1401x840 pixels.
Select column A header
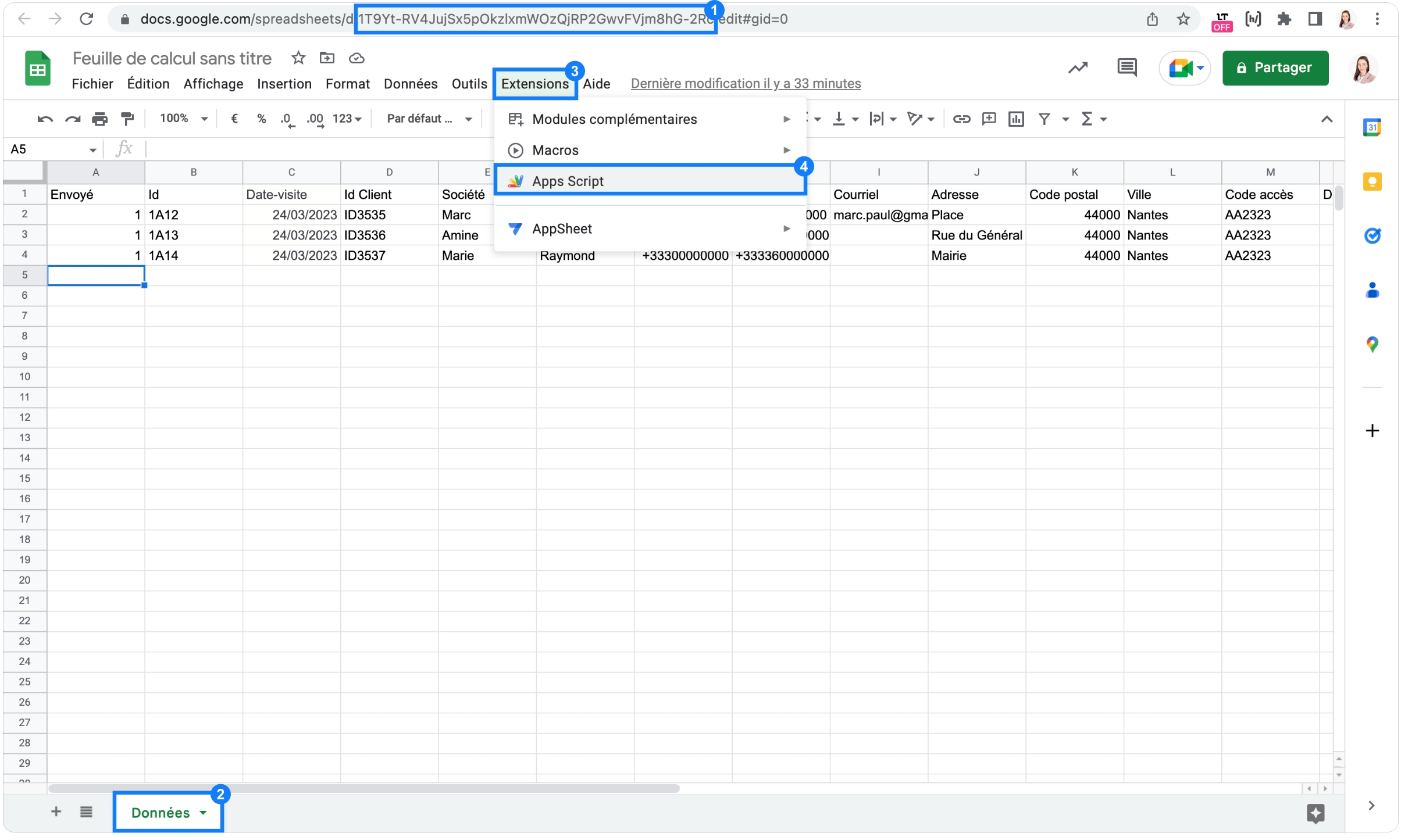click(96, 172)
